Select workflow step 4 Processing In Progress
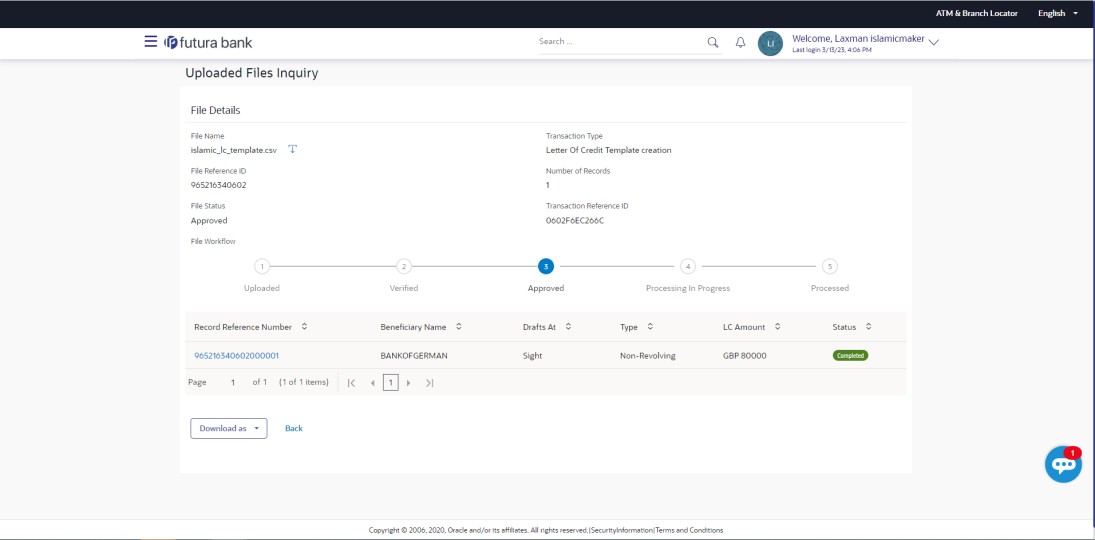The image size is (1095, 540). pos(688,266)
